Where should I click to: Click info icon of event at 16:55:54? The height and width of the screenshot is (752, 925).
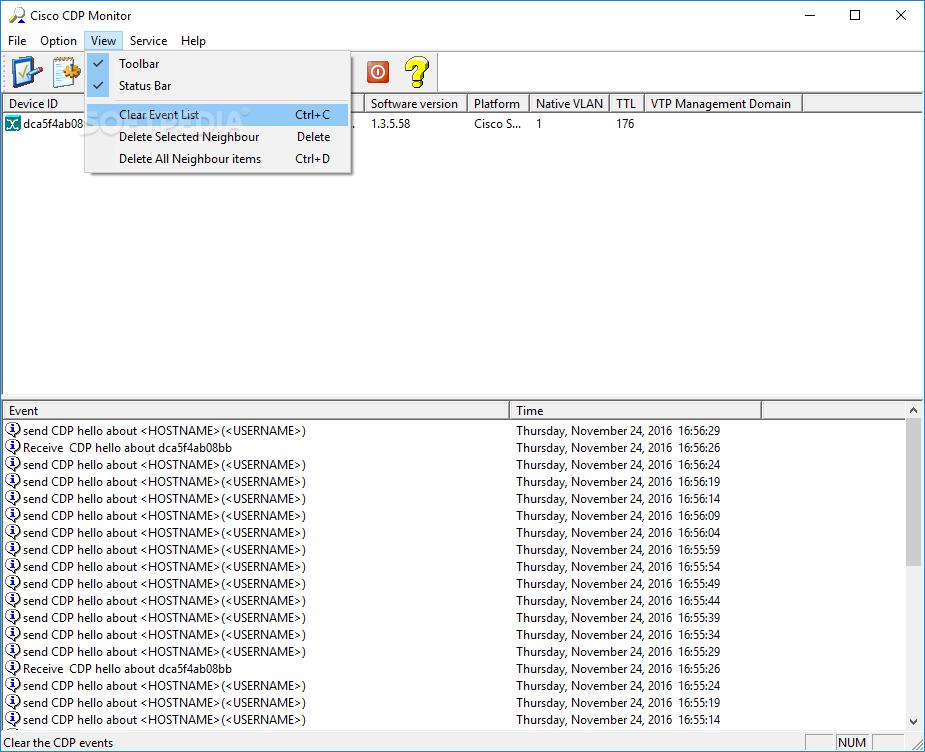click(13, 566)
